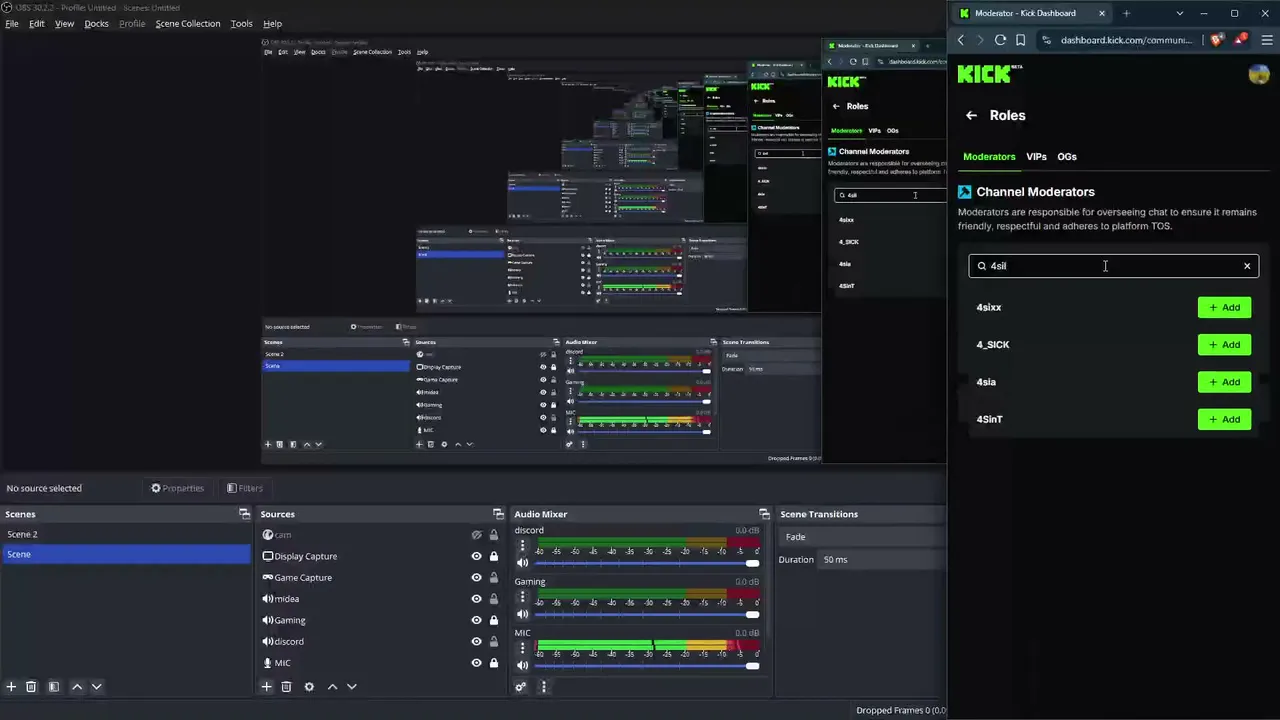Float the Audio Mixer dock

[x=764, y=514]
